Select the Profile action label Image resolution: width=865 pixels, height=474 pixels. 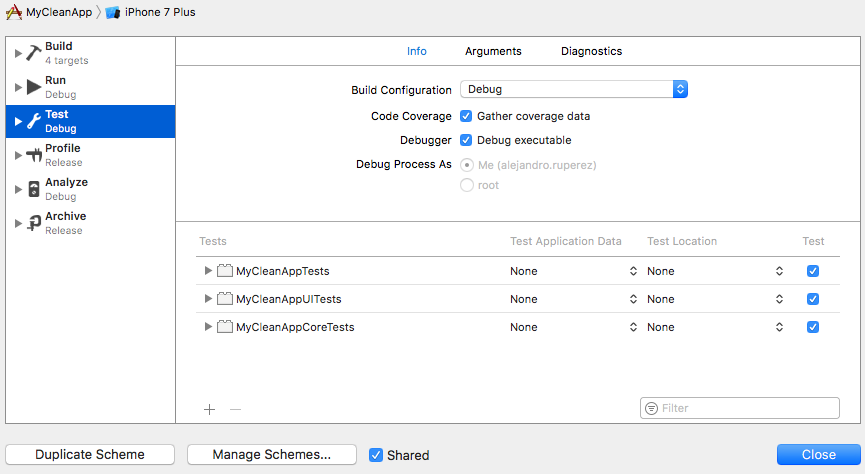tap(63, 148)
